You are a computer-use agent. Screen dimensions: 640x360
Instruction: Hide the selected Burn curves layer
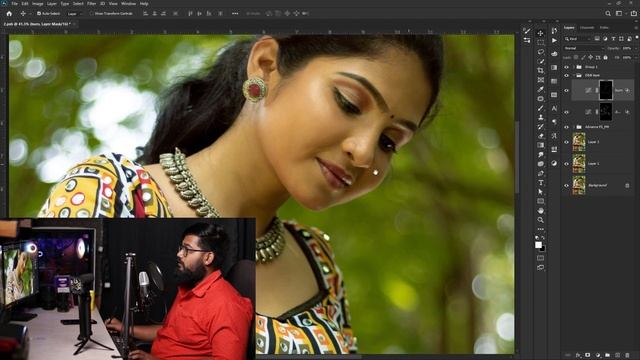tap(566, 91)
